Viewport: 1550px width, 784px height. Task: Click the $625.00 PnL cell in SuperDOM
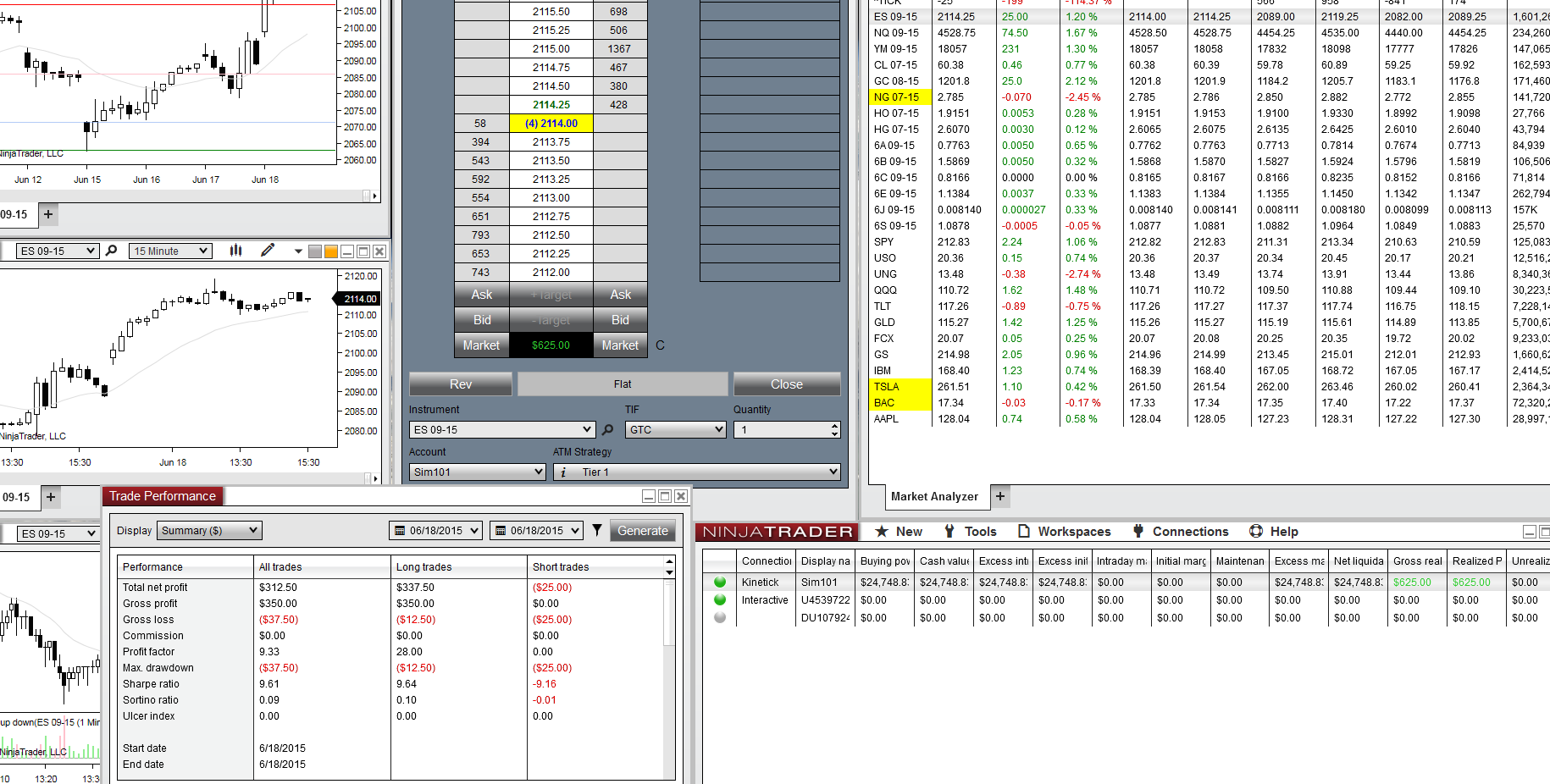point(551,345)
